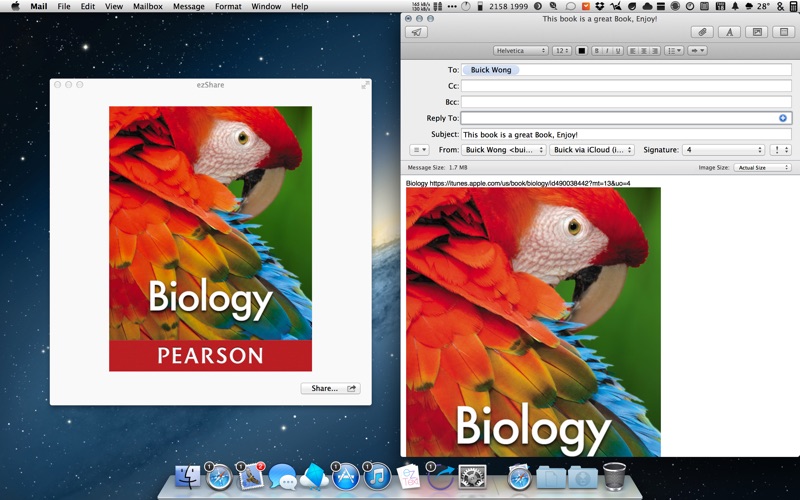
Task: Open iTunes from the Dock
Action: tap(377, 477)
